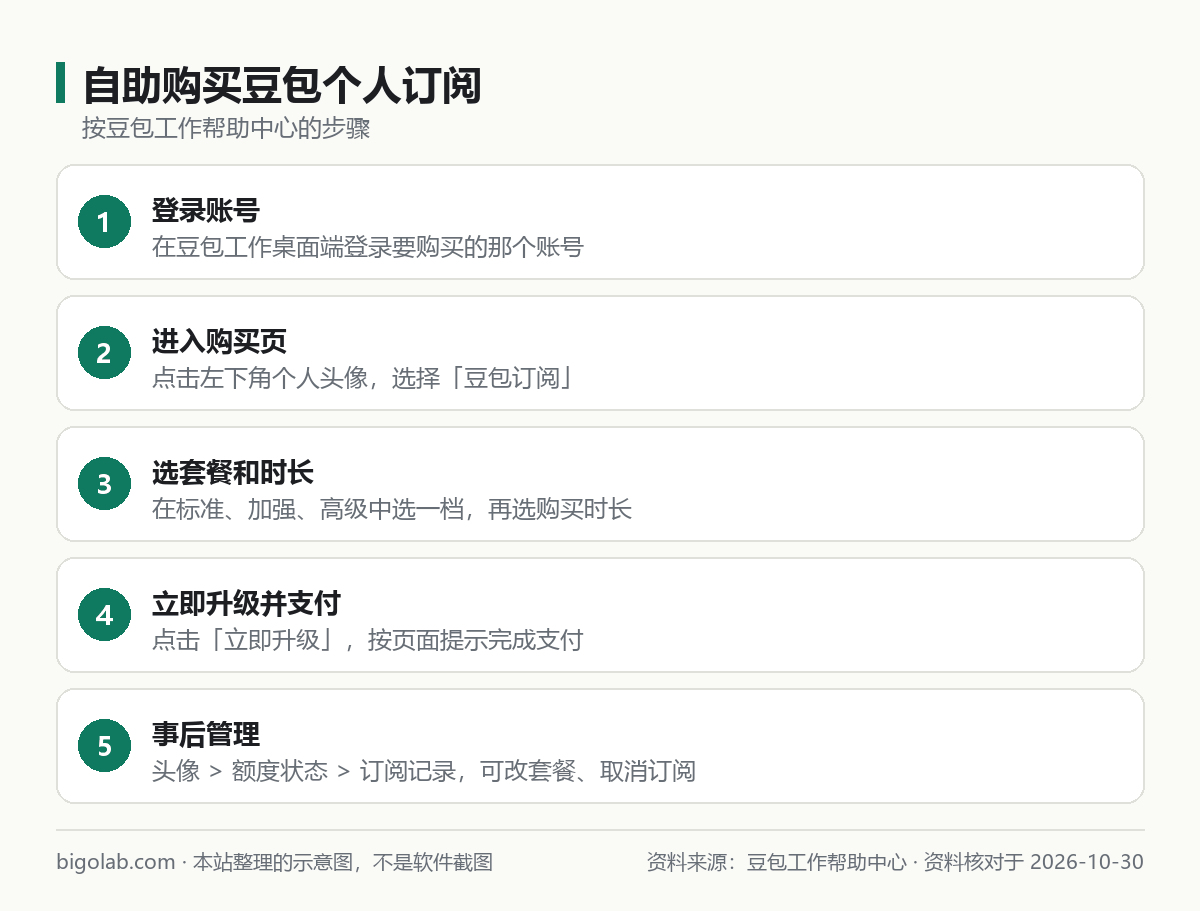Viewport: 1200px width, 911px height.
Task: Click the subtitle 按豆包工作帮助中心的步骤
Action: coord(226,130)
